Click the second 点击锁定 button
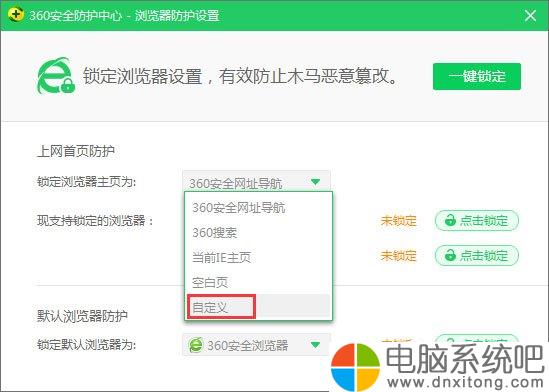This screenshot has height=392, width=549. tap(477, 255)
